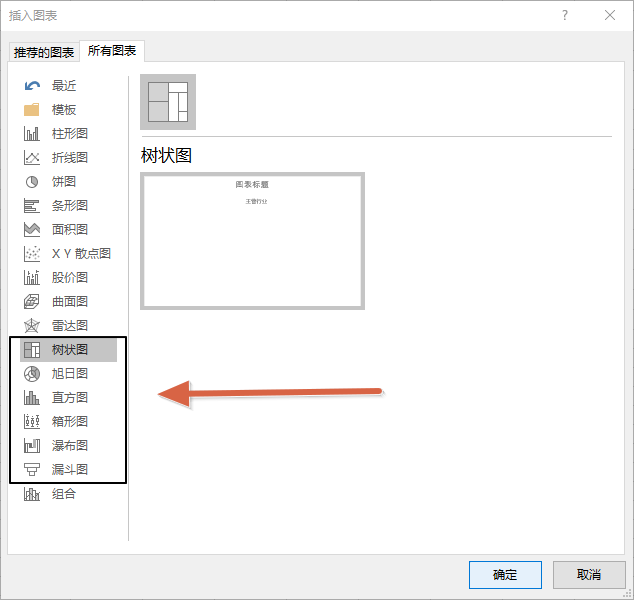The height and width of the screenshot is (600, 634).
Task: Select the 瀑布图 waterfall chart icon
Action: [x=32, y=446]
